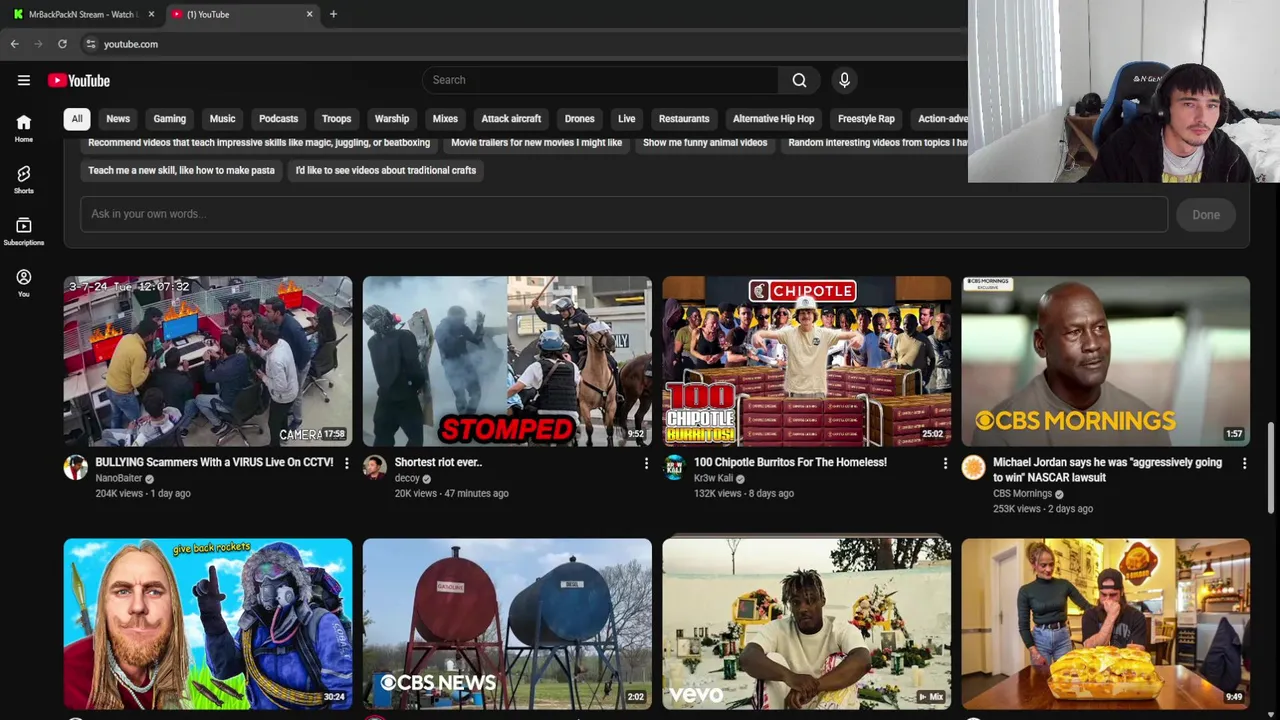Click traditional crafts suggestion chip

point(386,171)
